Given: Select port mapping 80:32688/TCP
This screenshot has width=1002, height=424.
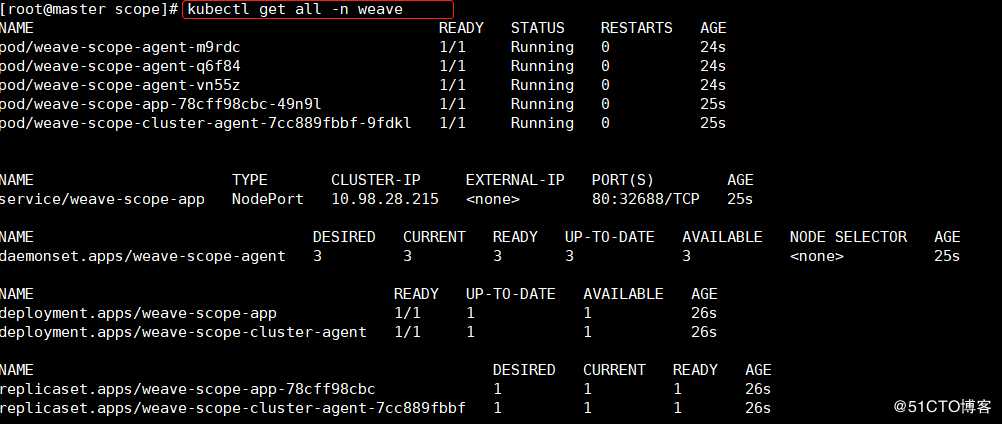Looking at the screenshot, I should [x=645, y=199].
